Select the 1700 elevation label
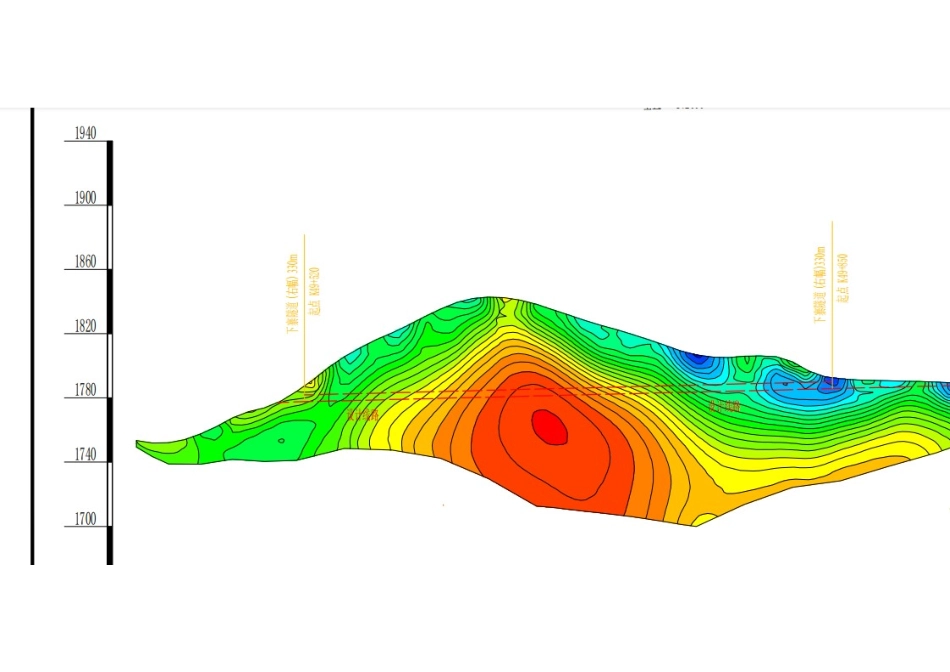 [x=85, y=519]
